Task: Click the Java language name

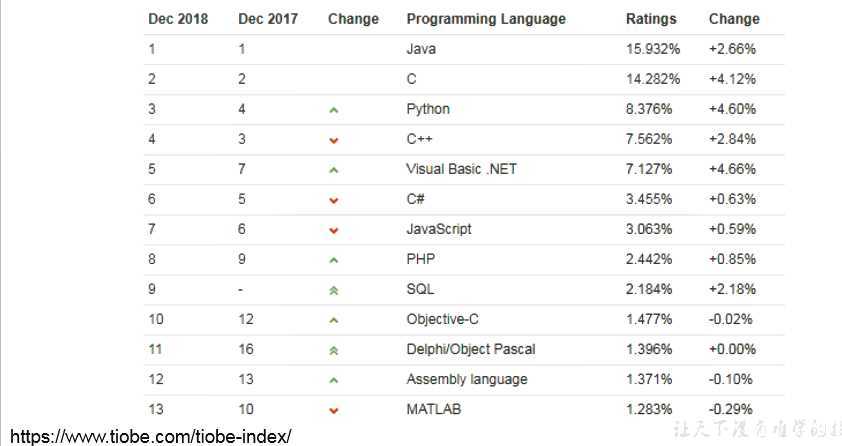Action: point(421,49)
